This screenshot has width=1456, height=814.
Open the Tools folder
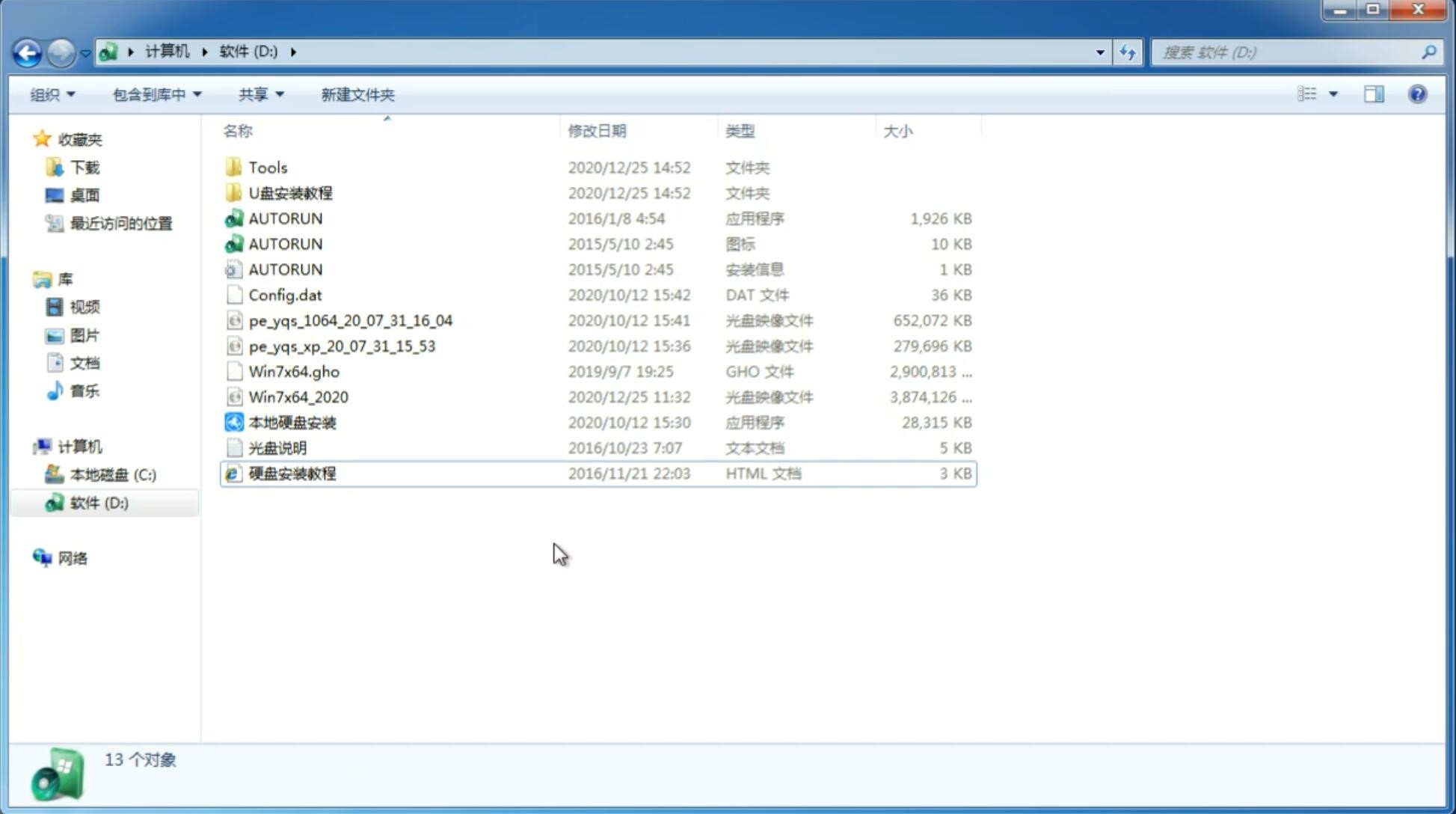click(266, 167)
